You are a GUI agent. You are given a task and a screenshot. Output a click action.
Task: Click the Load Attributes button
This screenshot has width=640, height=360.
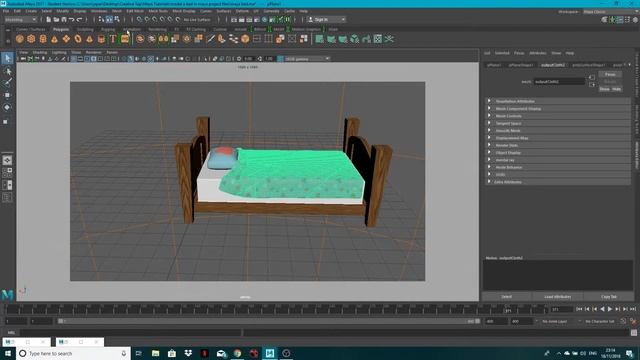(x=558, y=297)
